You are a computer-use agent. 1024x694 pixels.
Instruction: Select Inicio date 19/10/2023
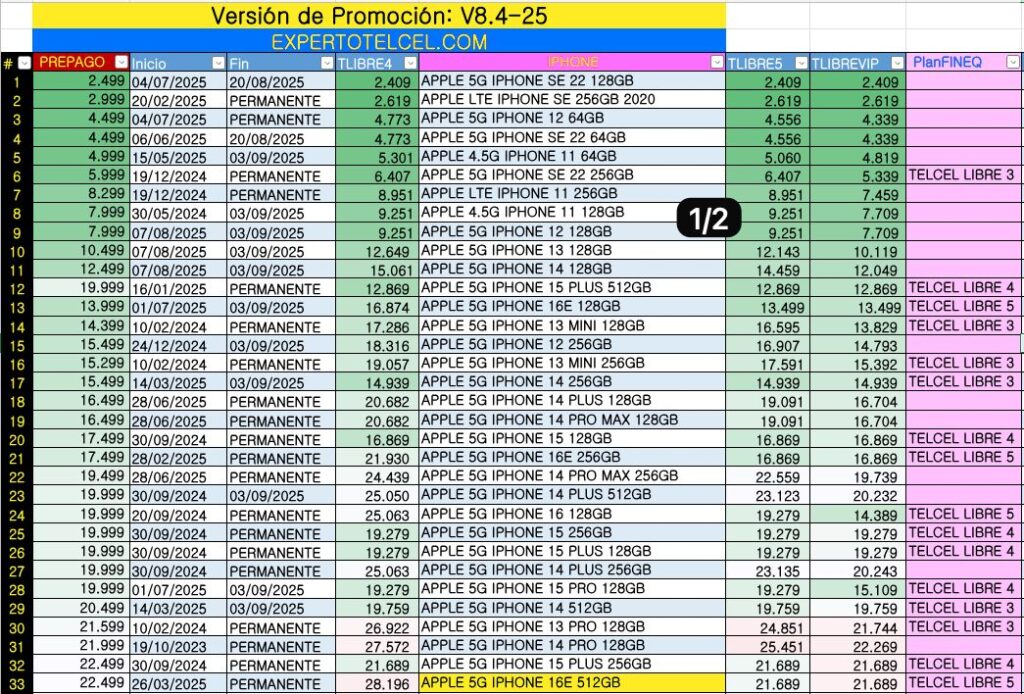point(178,647)
